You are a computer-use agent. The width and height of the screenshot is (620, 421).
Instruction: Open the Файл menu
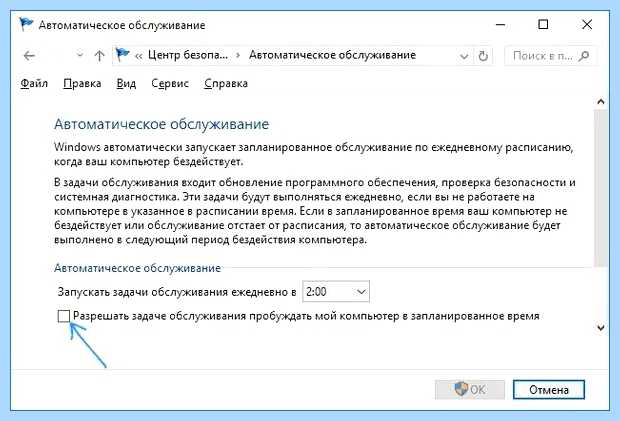(x=34, y=83)
